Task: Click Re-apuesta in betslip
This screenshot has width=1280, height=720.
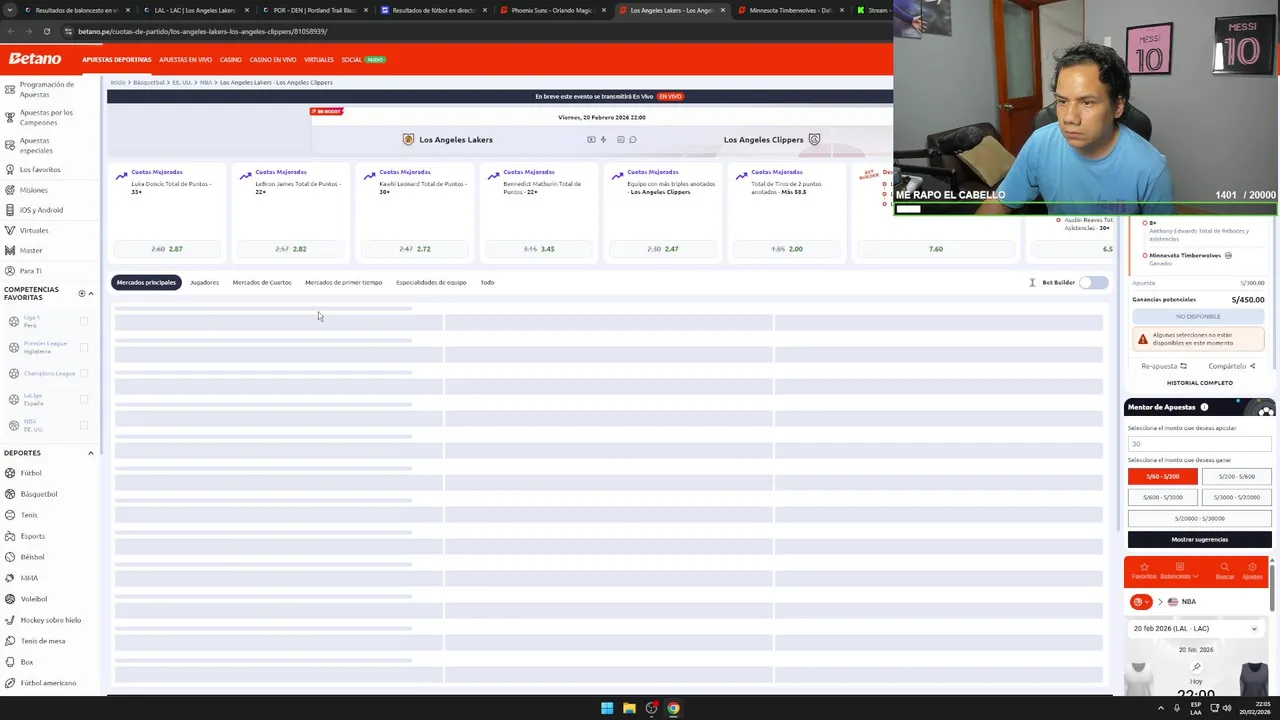Action: coord(1164,366)
